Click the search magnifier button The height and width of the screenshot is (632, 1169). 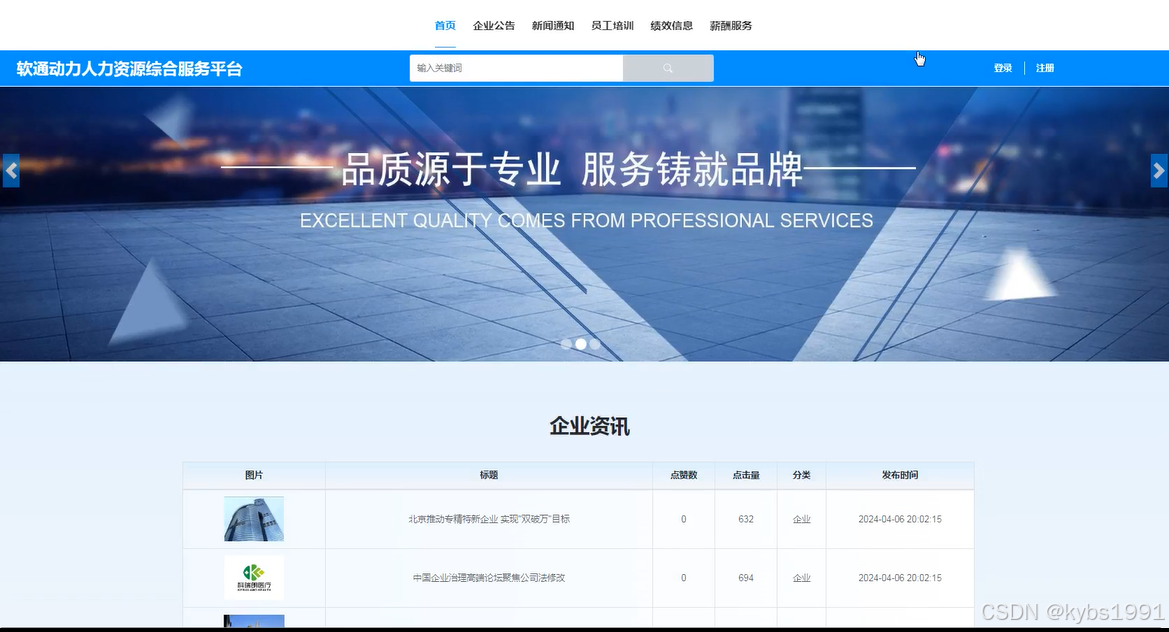(x=668, y=68)
